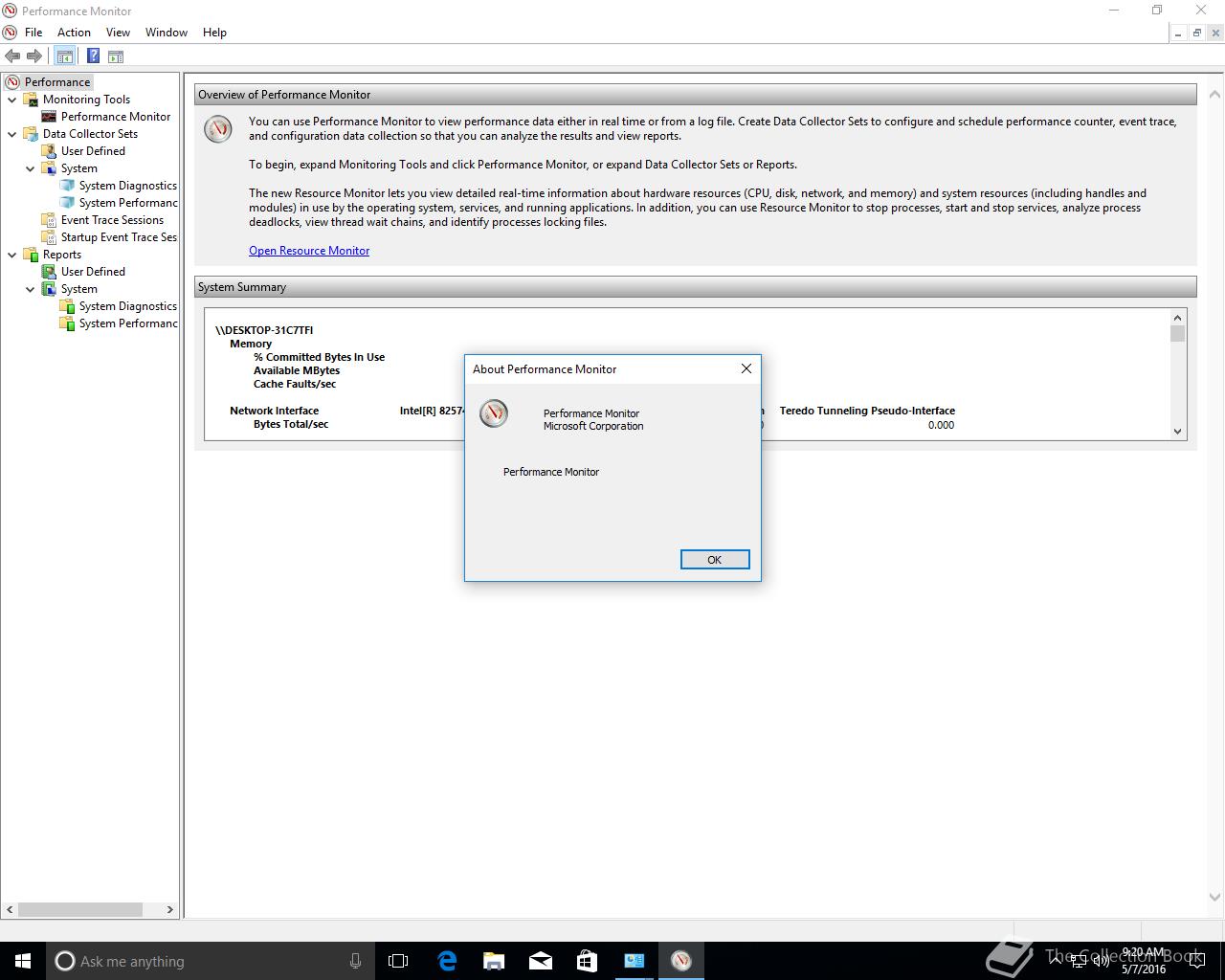Click Open Resource Monitor link
1225x980 pixels.
[309, 251]
